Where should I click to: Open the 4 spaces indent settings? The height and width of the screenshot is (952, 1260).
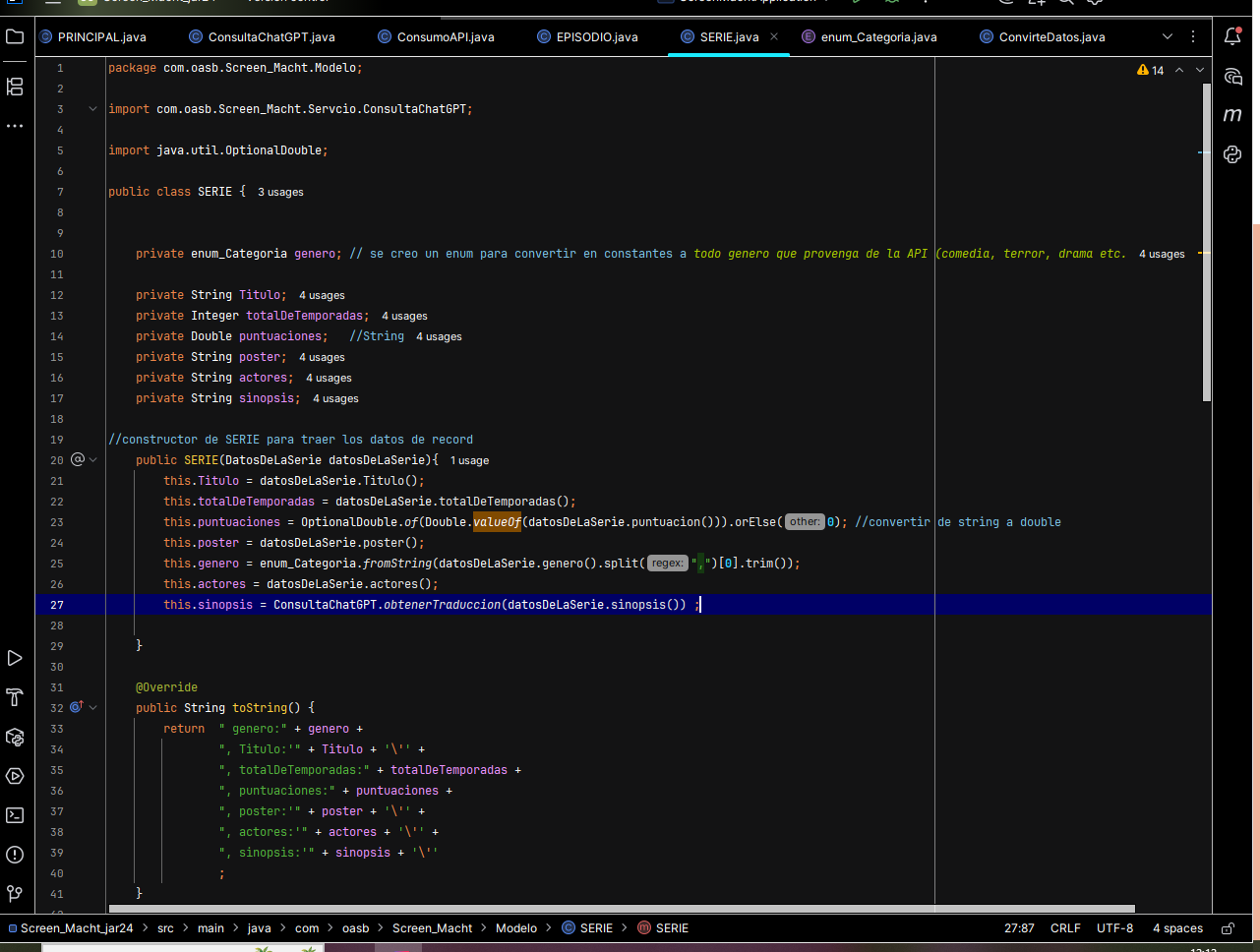1177,928
